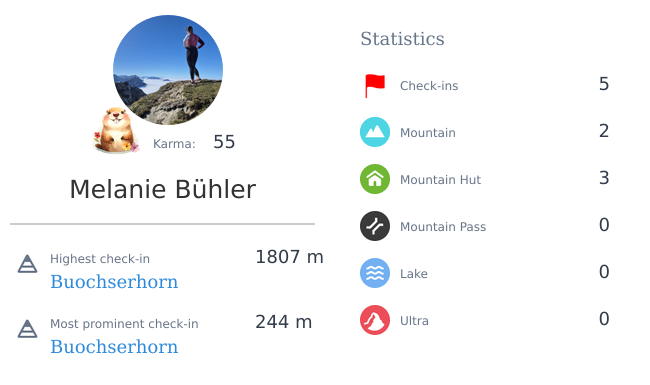
Task: Select the dark Mountain Pass icon
Action: [375, 226]
